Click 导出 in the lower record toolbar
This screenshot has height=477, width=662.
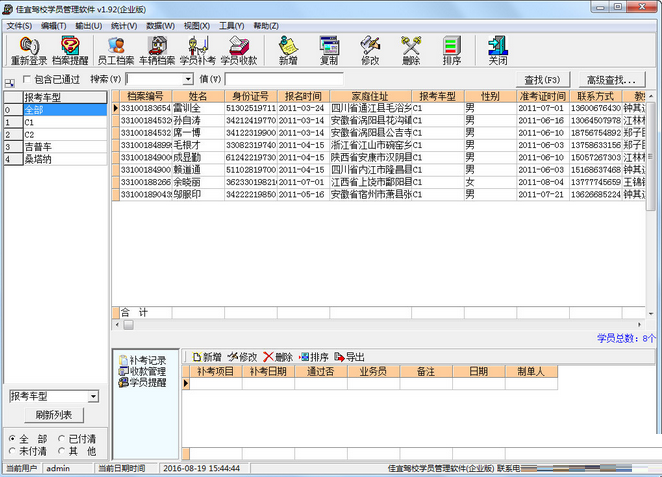(349, 357)
